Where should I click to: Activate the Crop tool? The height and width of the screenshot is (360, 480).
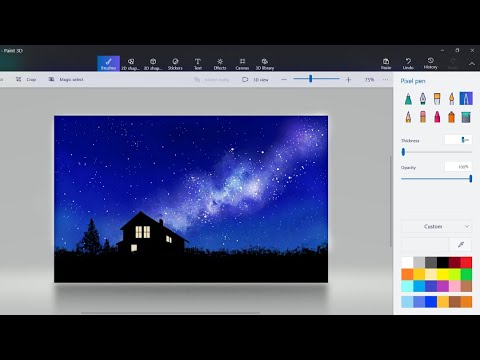pyautogui.click(x=26, y=79)
